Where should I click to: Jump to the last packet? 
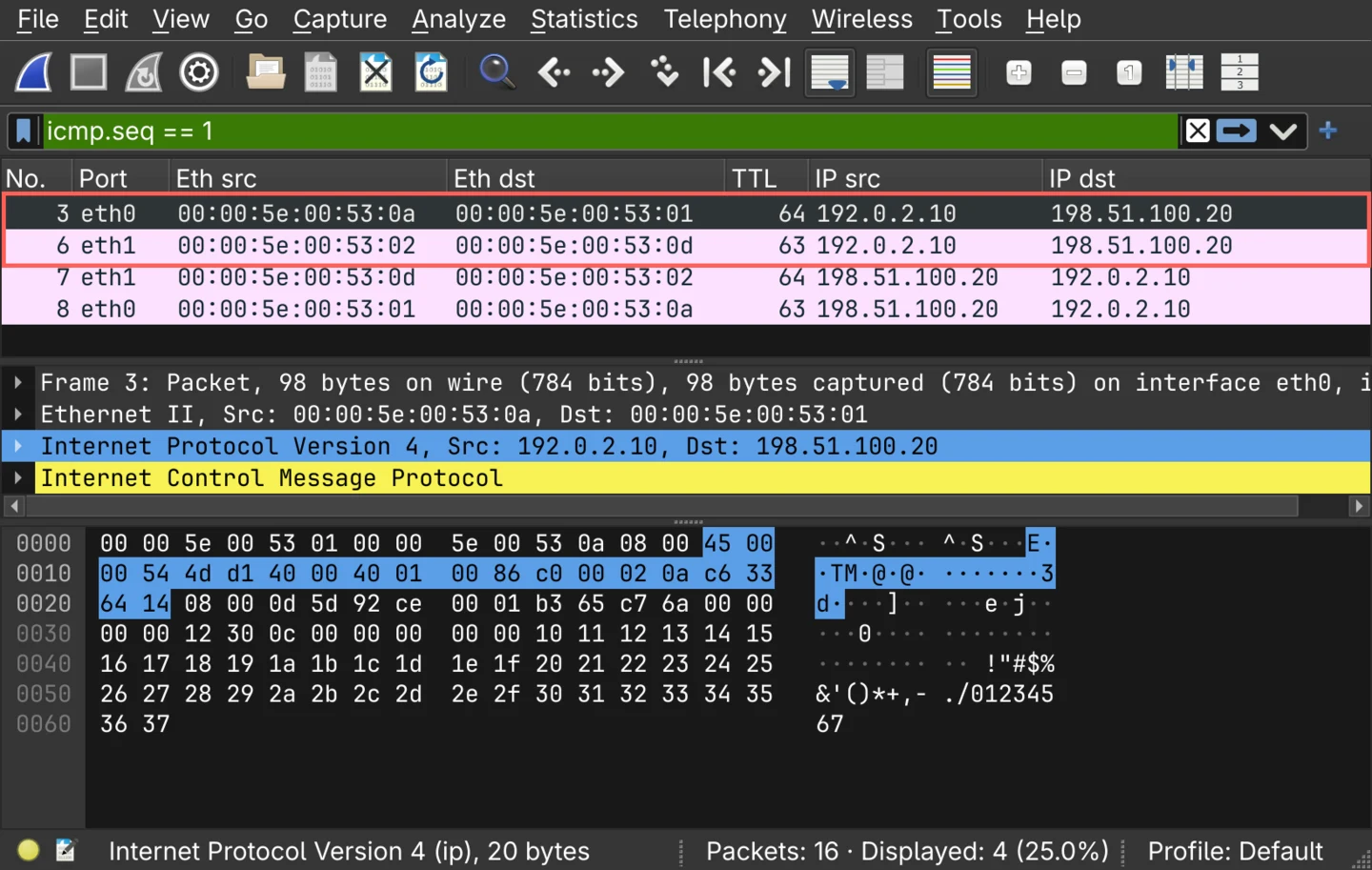click(774, 72)
